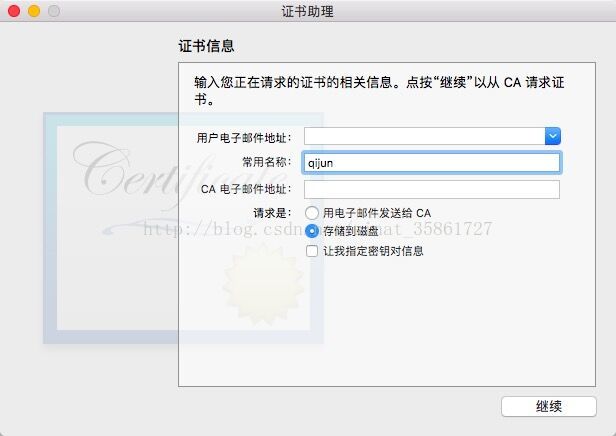Click the CA 电子邮件地址 label
616x436 pixels.
click(246, 189)
